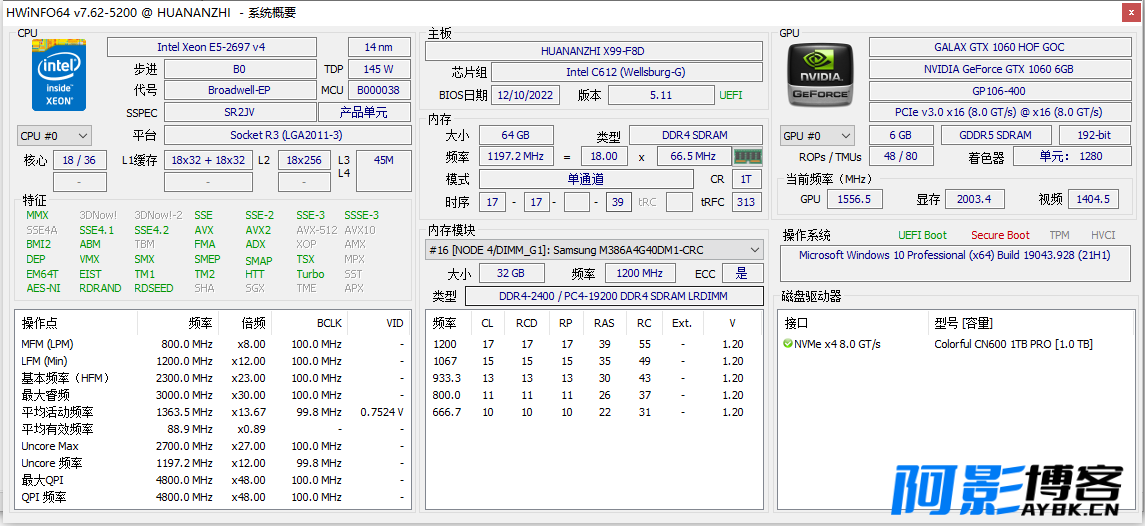Image resolution: width=1145 pixels, height=526 pixels.
Task: Click the GP106-400 GPU chip field
Action: point(999,91)
